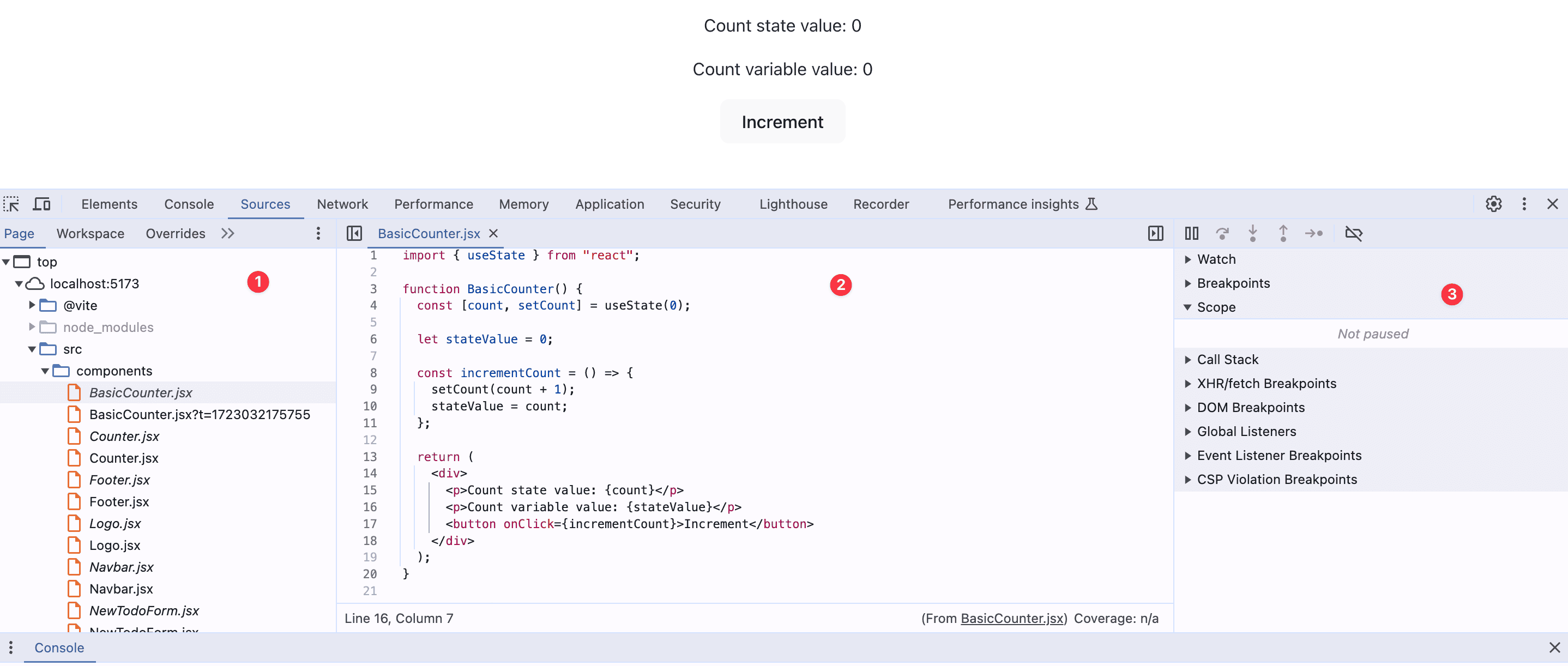1568x666 pixels.
Task: Pause script execution
Action: click(1191, 234)
